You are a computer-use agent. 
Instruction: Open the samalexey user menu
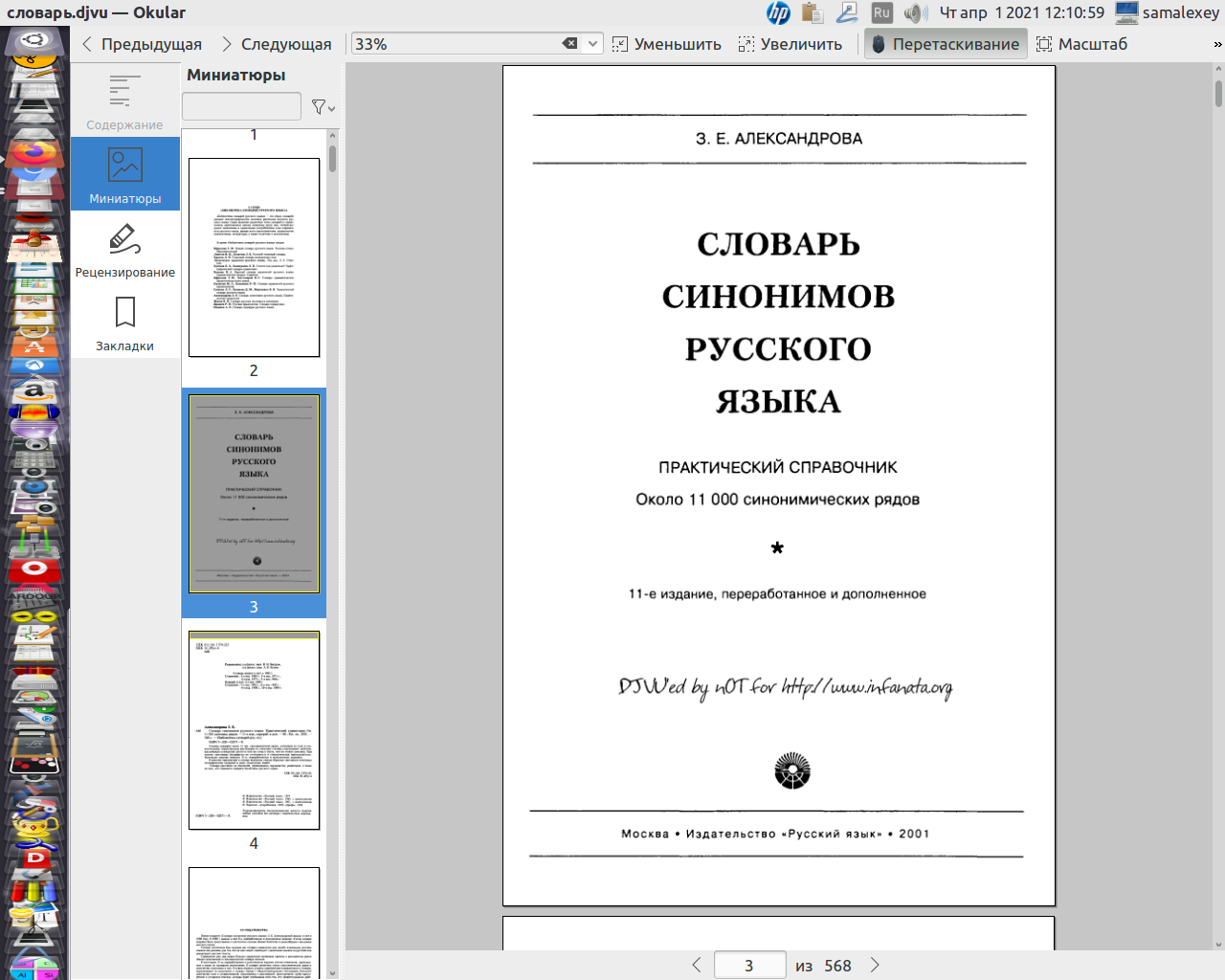(1168, 12)
